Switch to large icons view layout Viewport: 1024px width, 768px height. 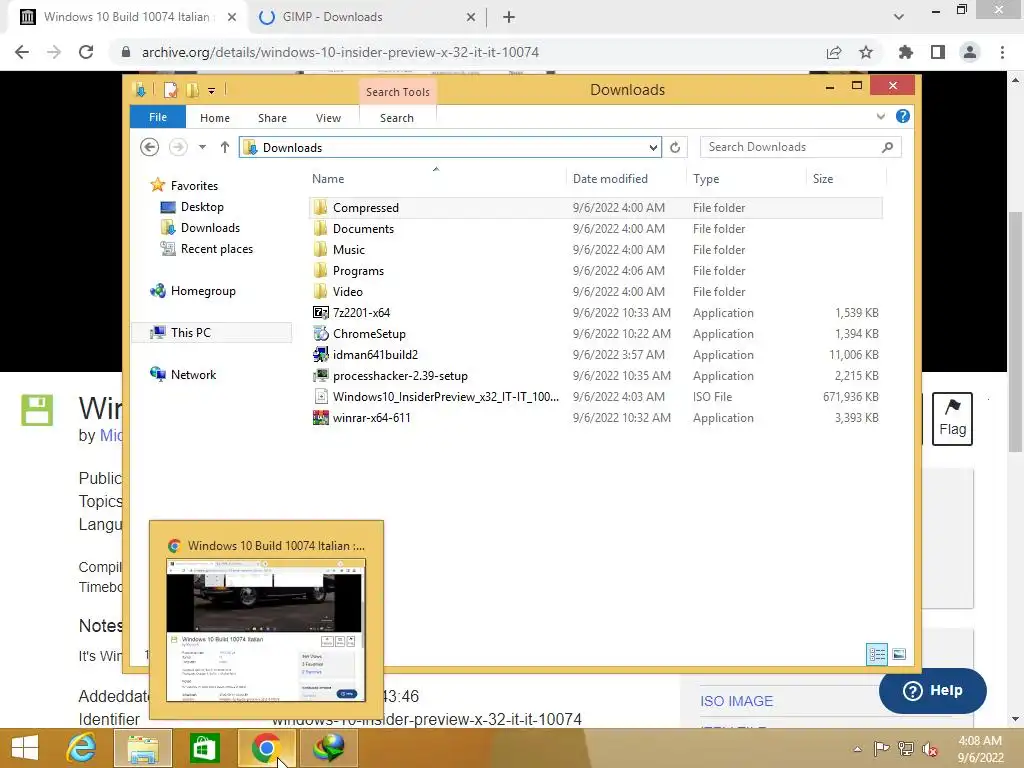[x=899, y=654]
